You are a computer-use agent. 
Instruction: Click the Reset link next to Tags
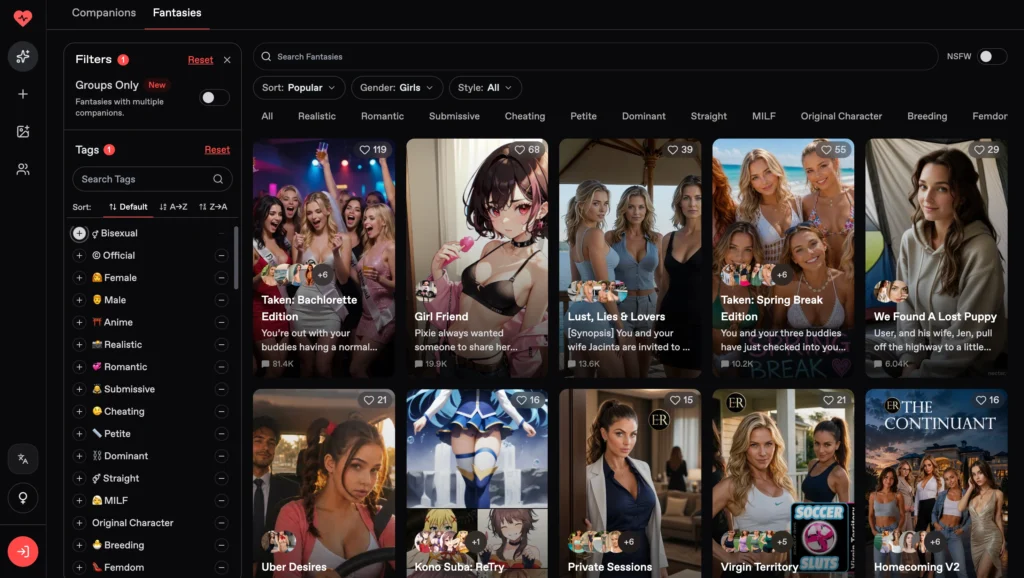pyautogui.click(x=217, y=150)
